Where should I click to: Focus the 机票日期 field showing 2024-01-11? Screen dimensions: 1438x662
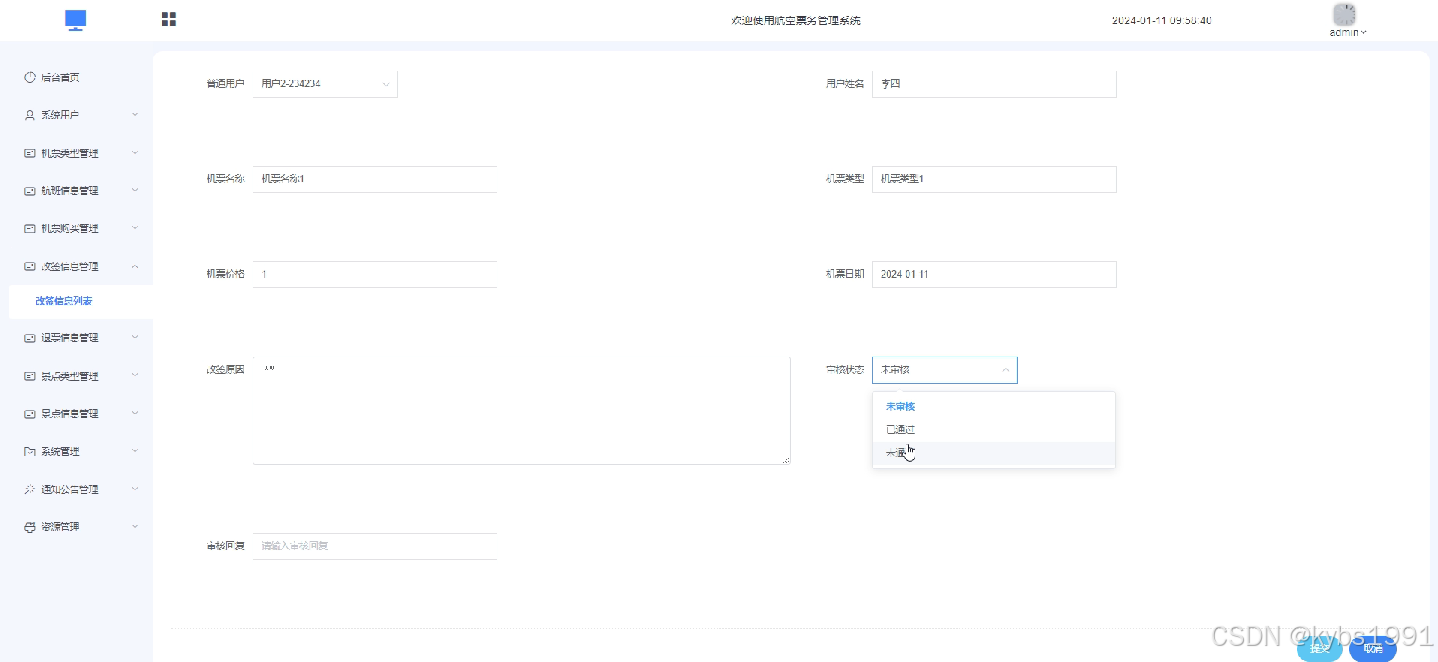994,274
